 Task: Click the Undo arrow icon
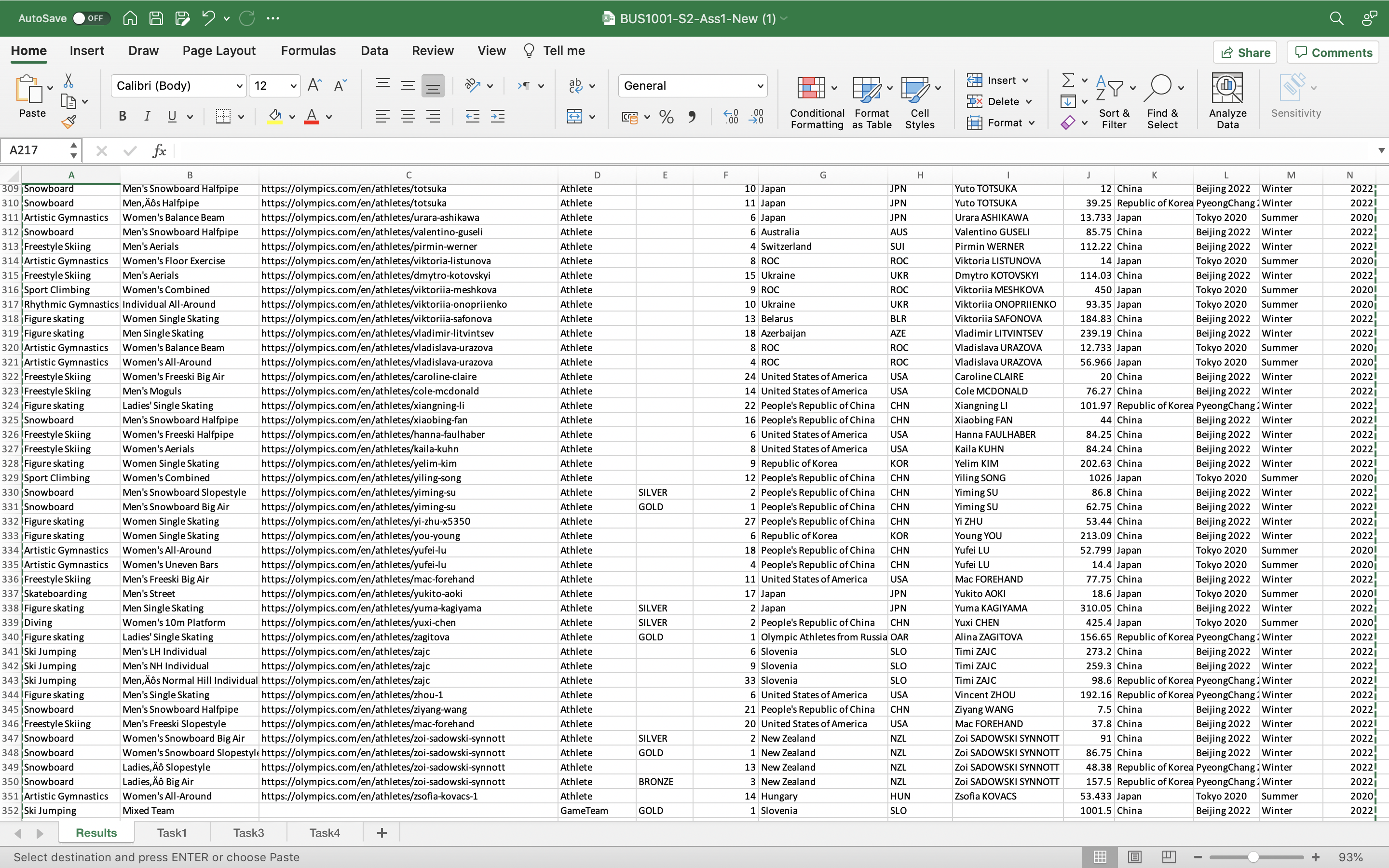(x=208, y=18)
